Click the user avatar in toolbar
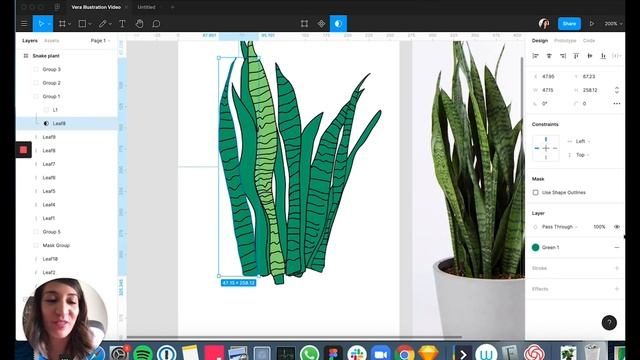This screenshot has height=360, width=640. coord(544,24)
